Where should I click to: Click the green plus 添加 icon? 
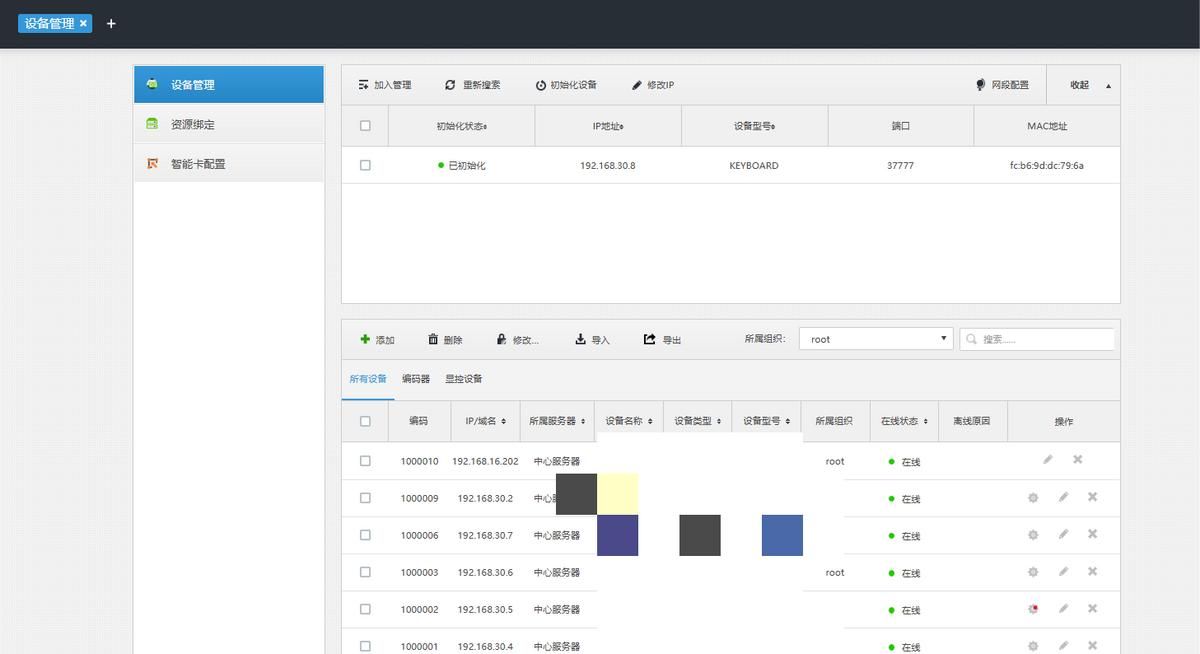tap(365, 339)
